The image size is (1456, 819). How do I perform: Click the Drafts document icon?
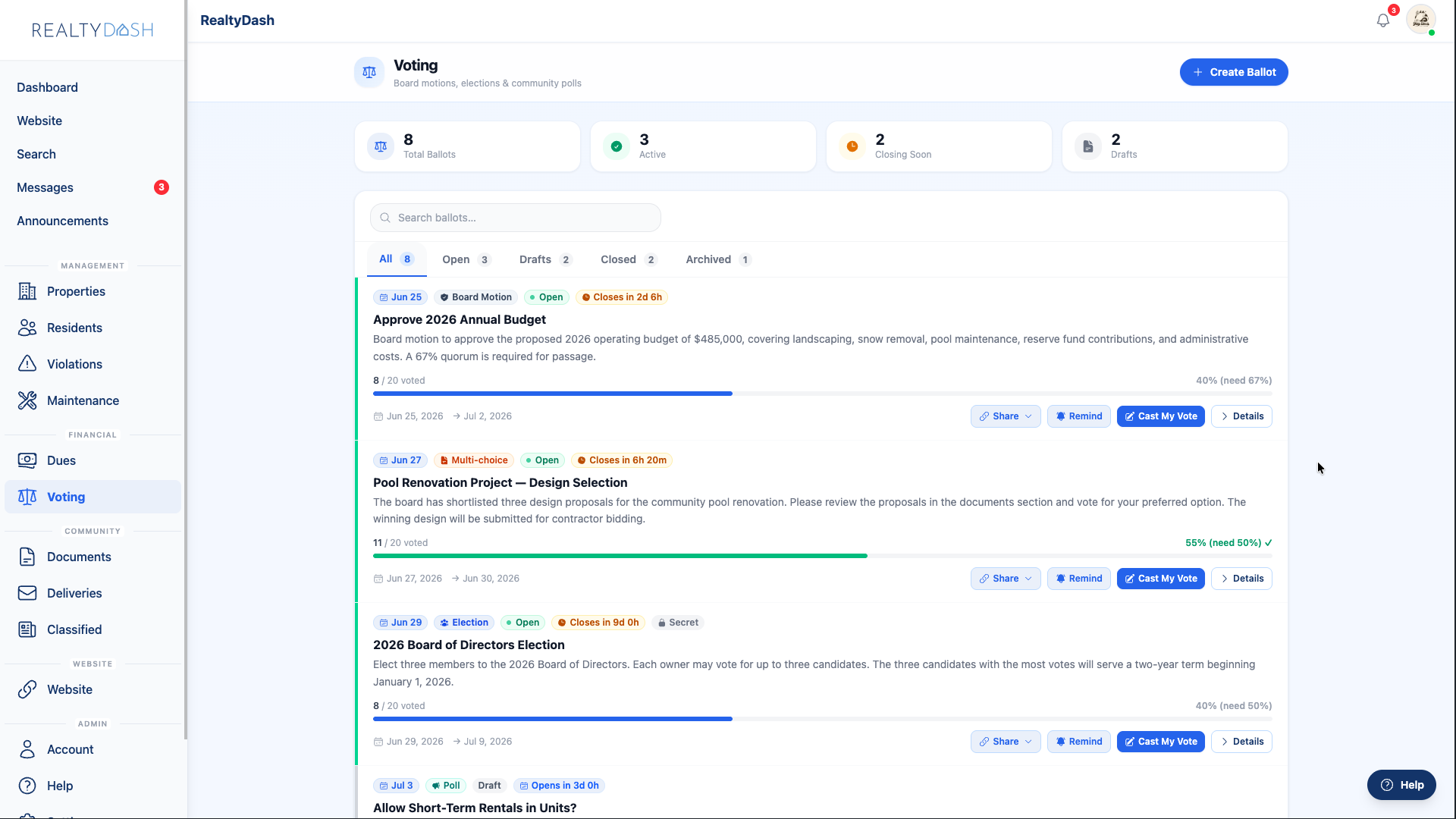[x=1088, y=146]
